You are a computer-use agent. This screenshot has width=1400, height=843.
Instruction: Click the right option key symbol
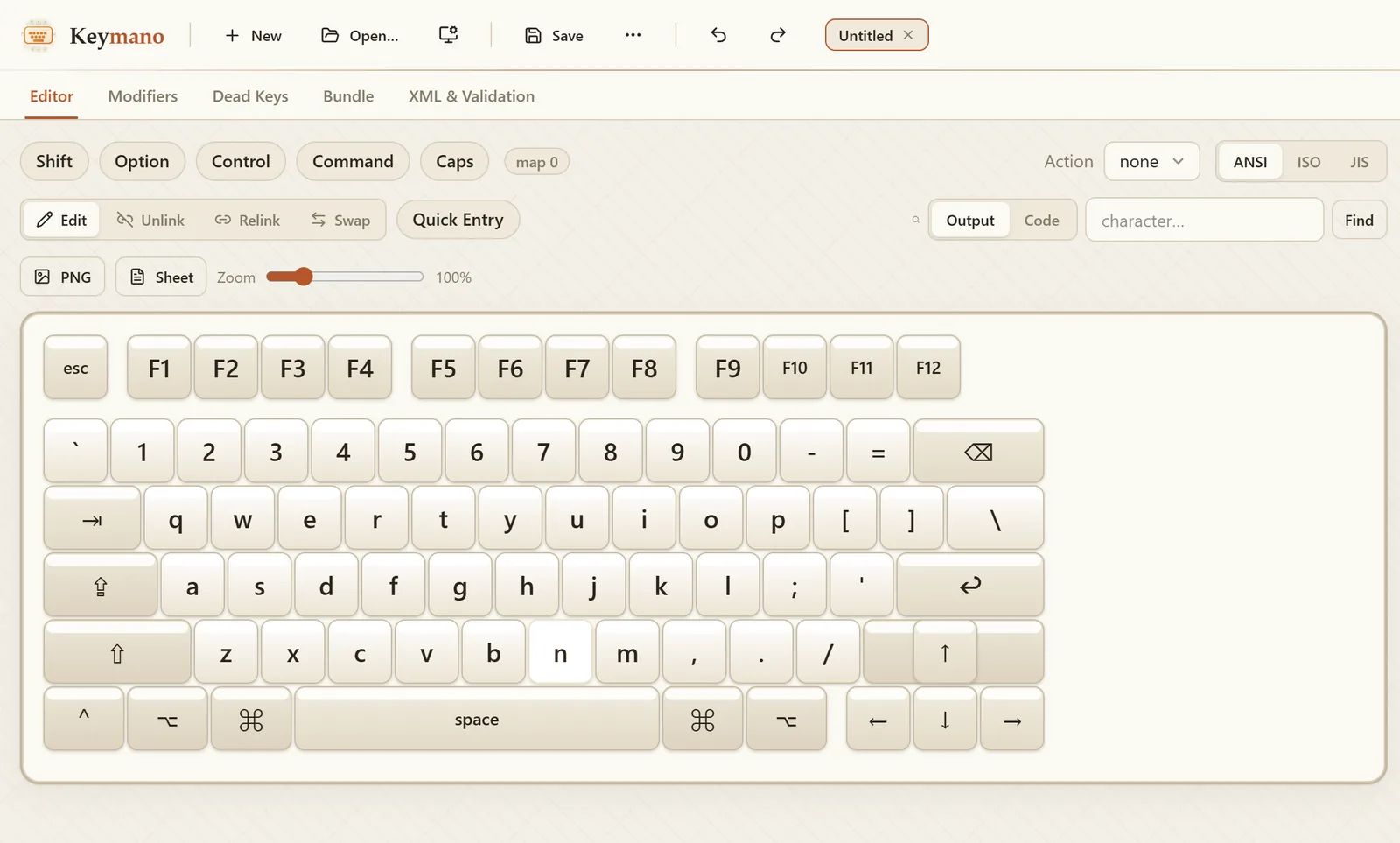[x=787, y=720]
